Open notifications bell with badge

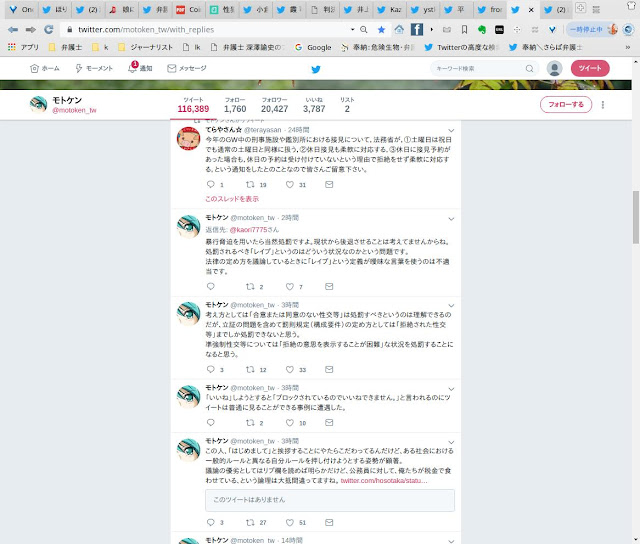point(133,68)
